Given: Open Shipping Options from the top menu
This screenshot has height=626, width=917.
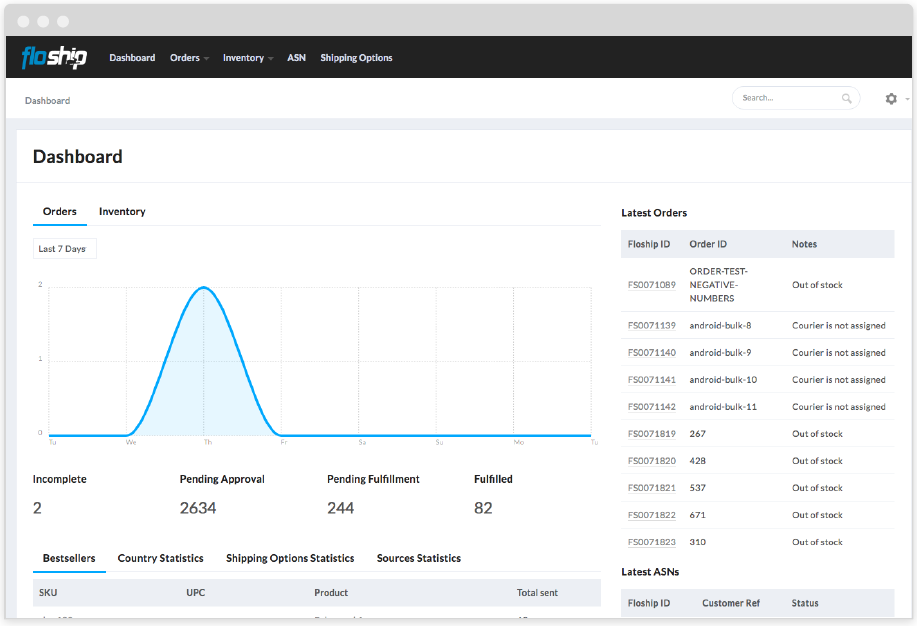Looking at the screenshot, I should coord(356,57).
